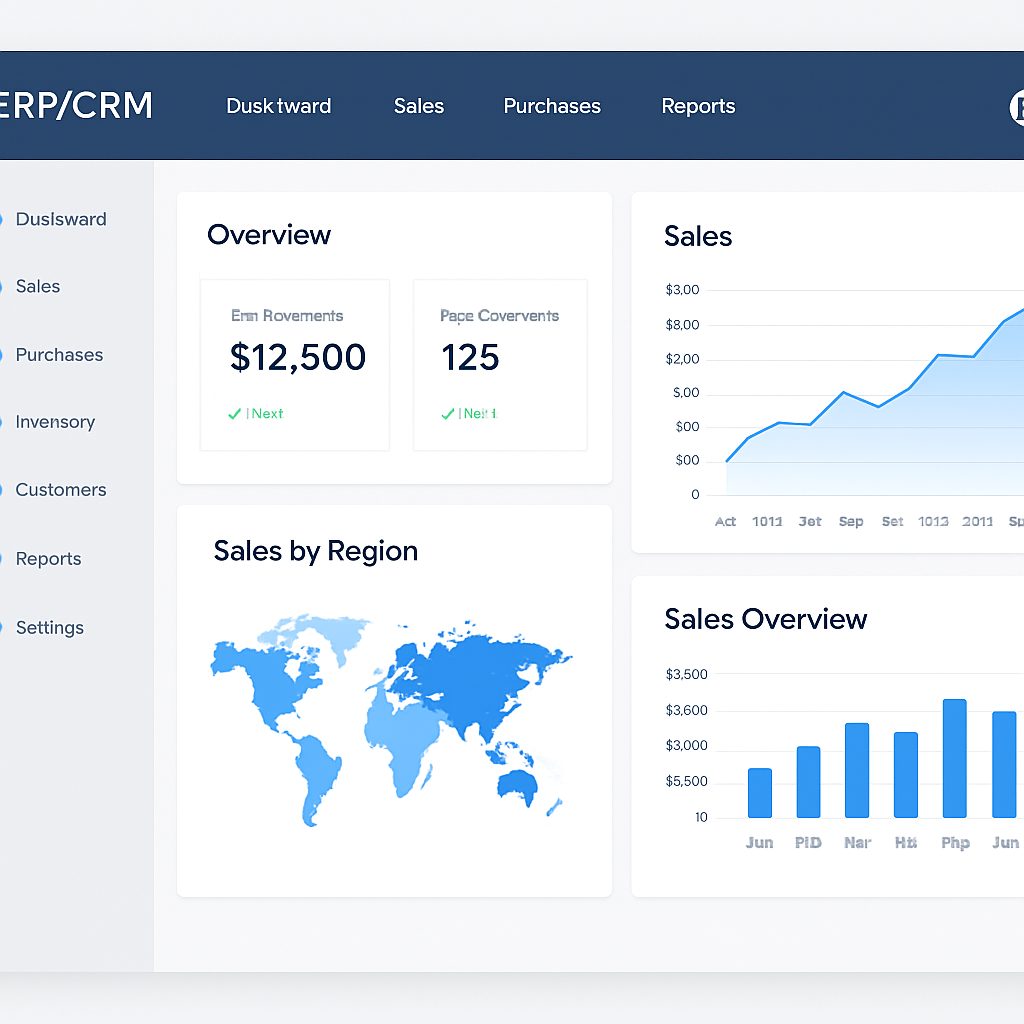This screenshot has width=1024, height=1024.
Task: Open Purchases in the top navigation bar
Action: pyautogui.click(x=552, y=106)
